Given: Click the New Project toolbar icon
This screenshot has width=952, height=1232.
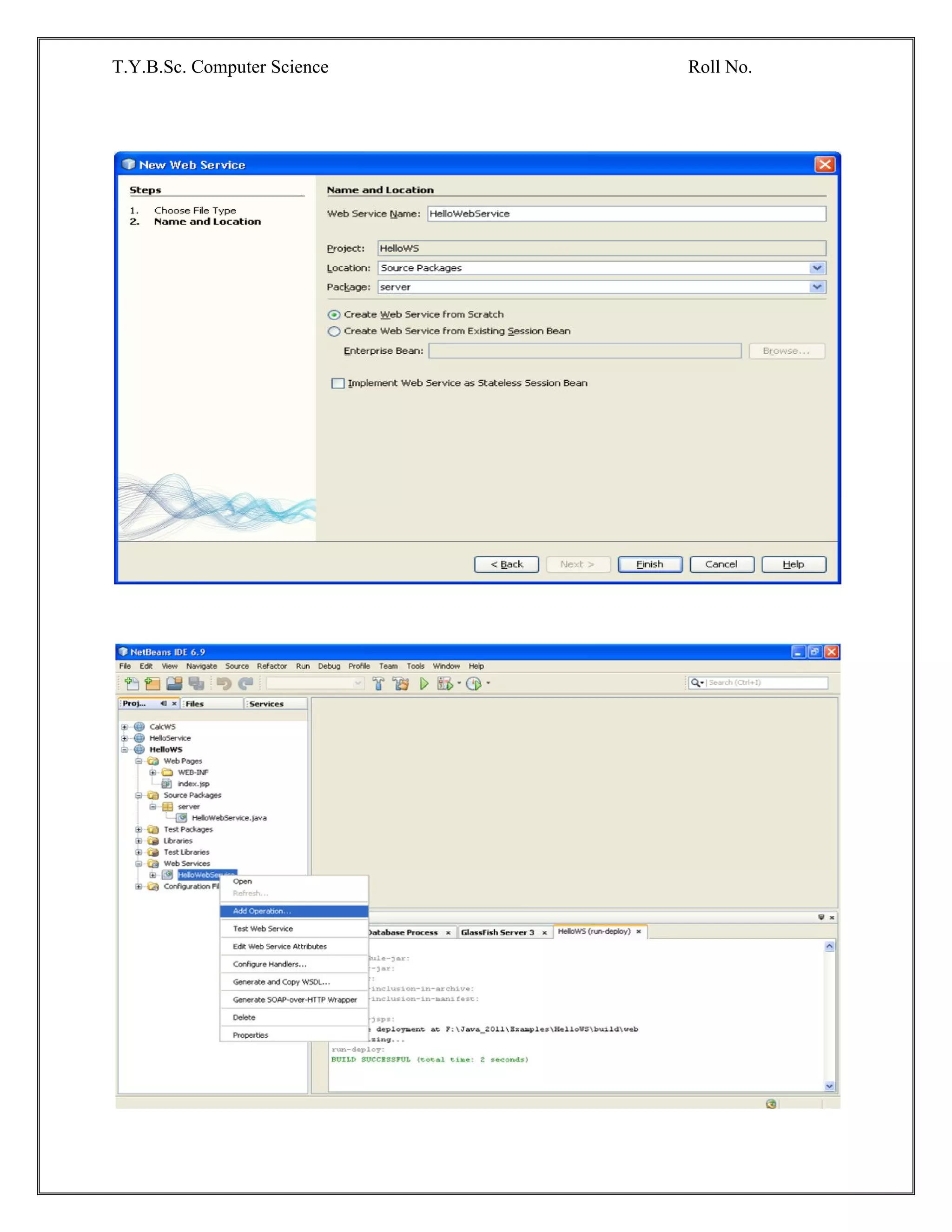Looking at the screenshot, I should [152, 684].
